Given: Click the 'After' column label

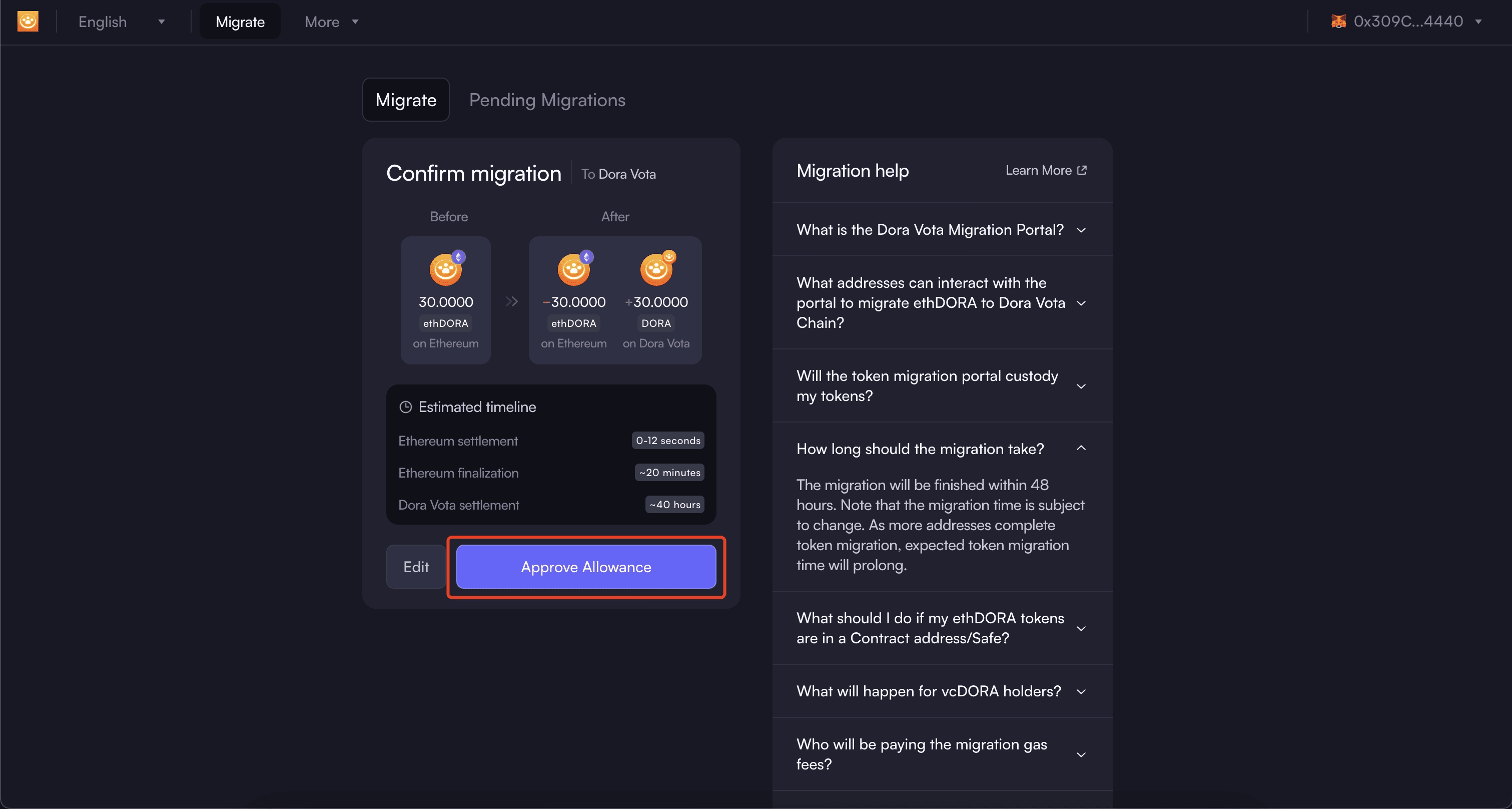Looking at the screenshot, I should point(615,217).
